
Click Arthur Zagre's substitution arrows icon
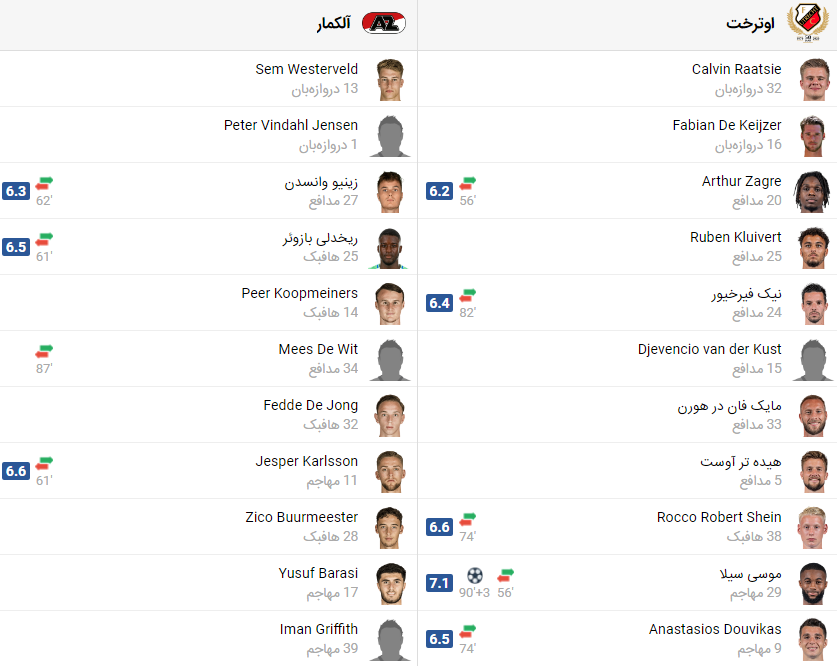468,183
